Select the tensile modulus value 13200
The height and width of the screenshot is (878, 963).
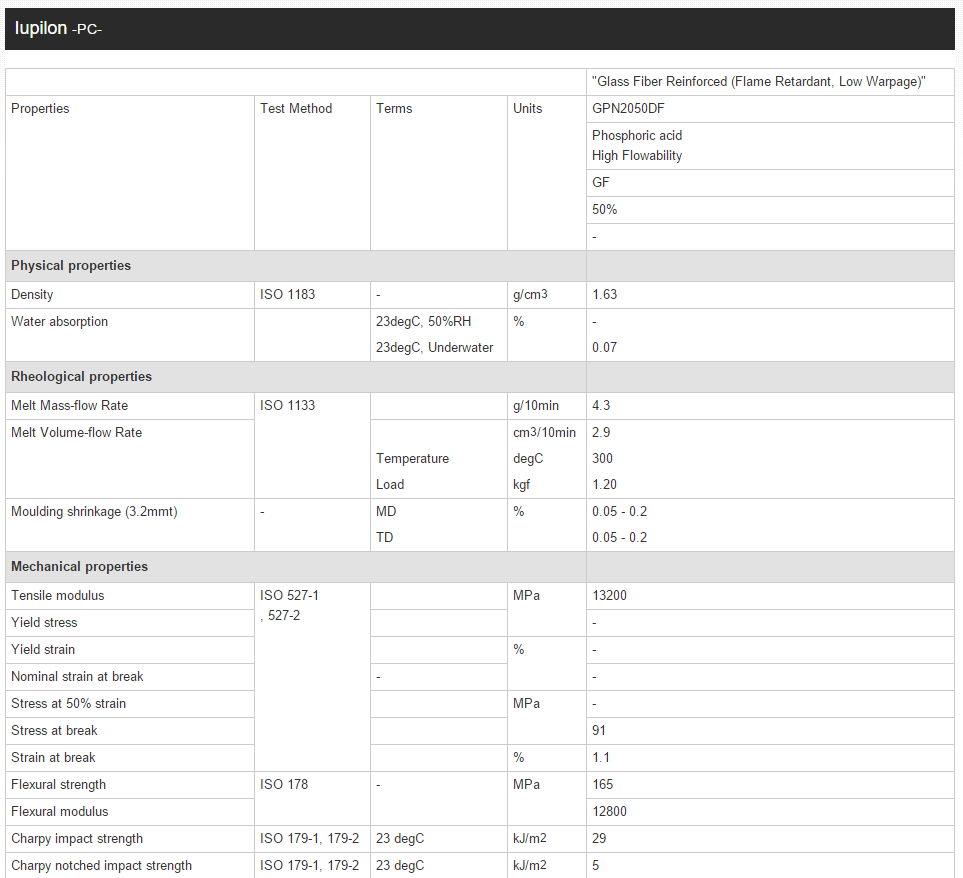pyautogui.click(x=609, y=596)
